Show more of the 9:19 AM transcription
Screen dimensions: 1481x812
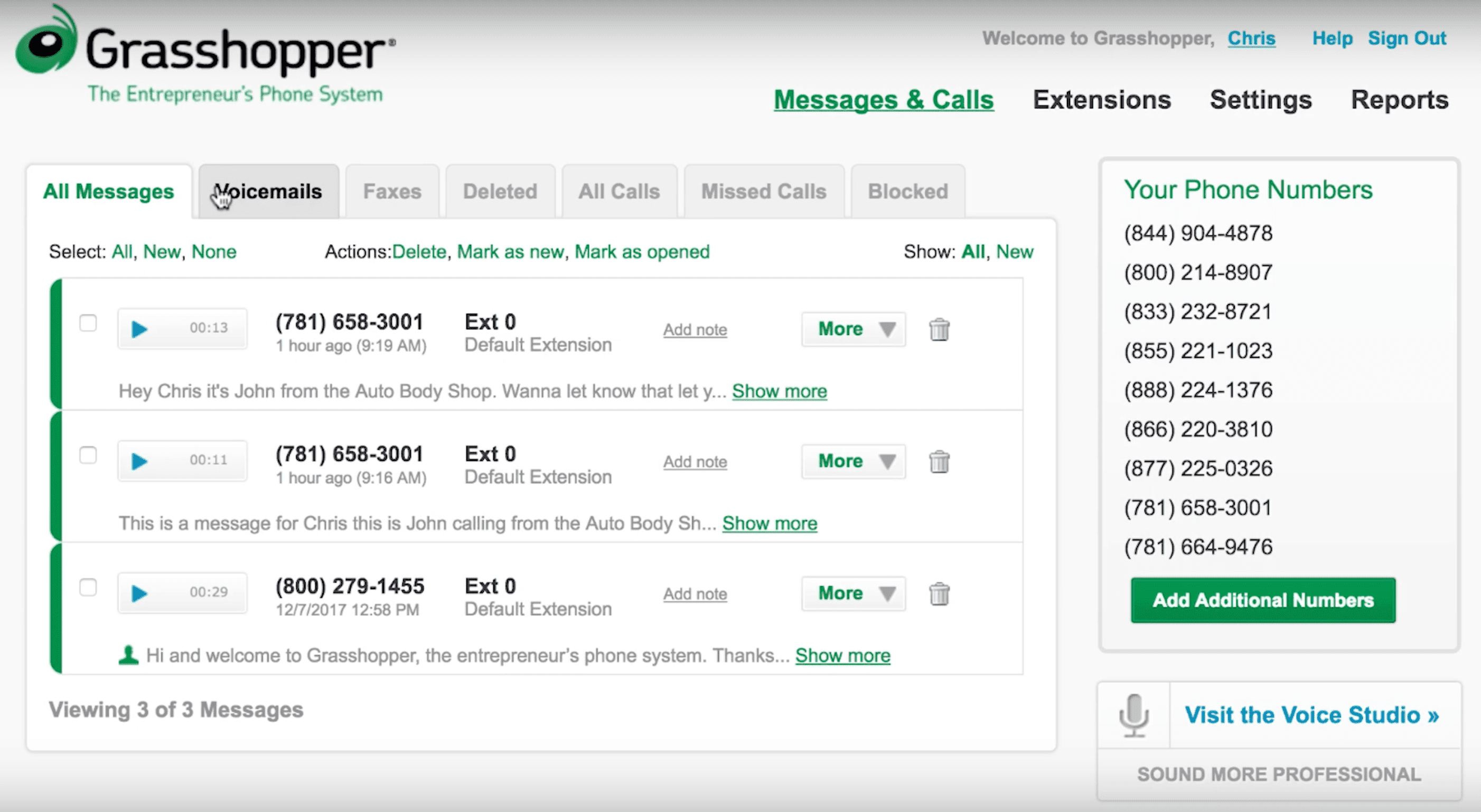click(779, 391)
